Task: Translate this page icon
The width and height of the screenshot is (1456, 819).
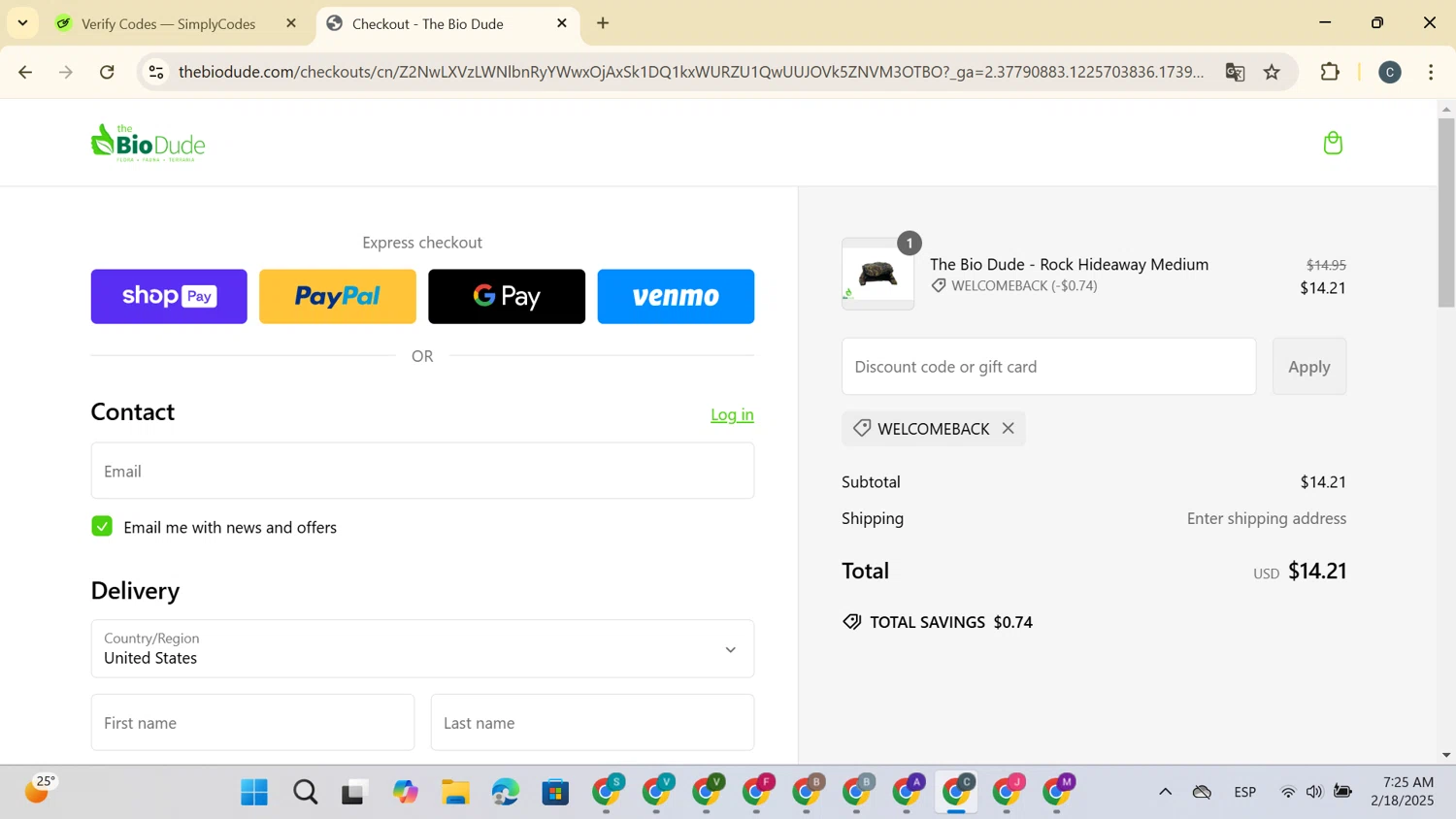Action: 1235,72
